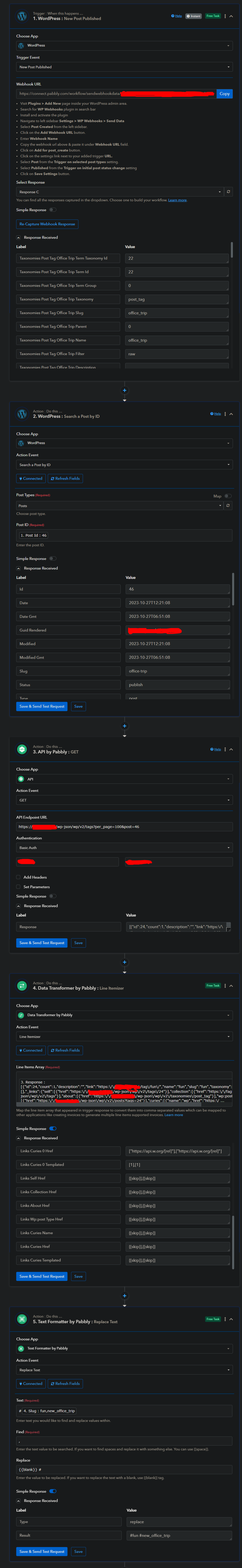Toggle Simple Response switch in step 1
Image resolution: width=242 pixels, height=1568 pixels.
53,210
